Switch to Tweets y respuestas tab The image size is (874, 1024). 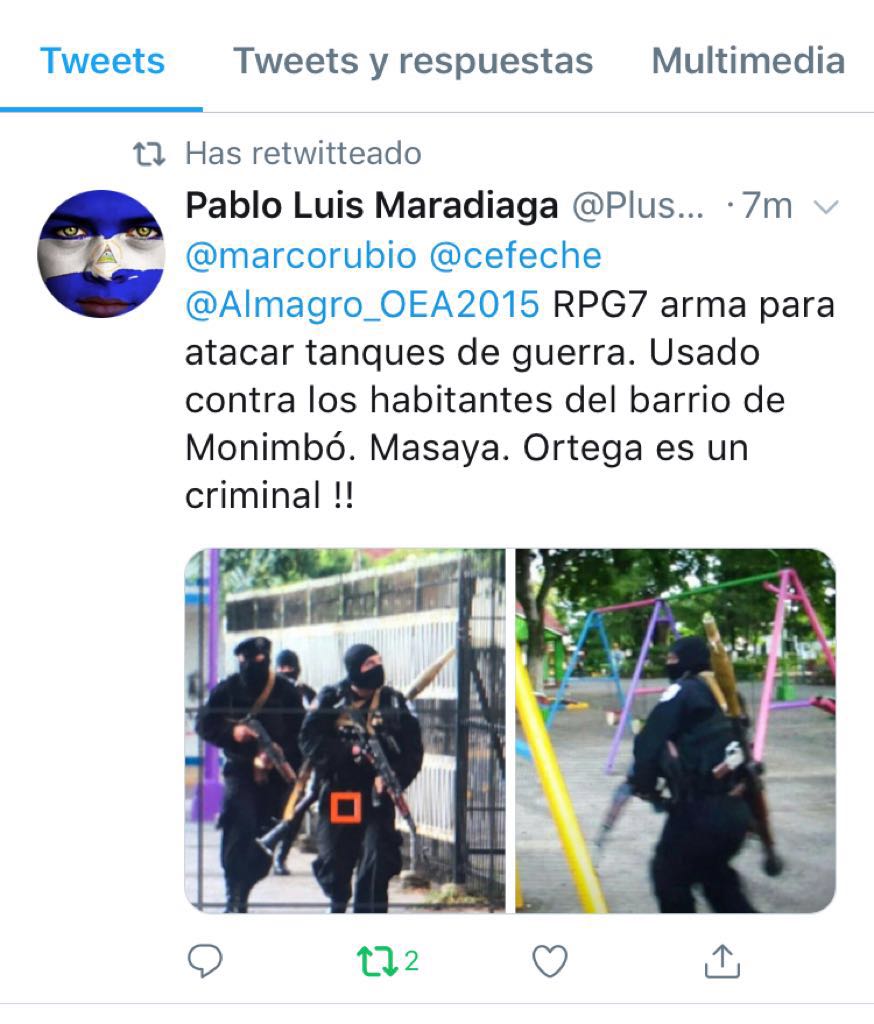click(413, 61)
